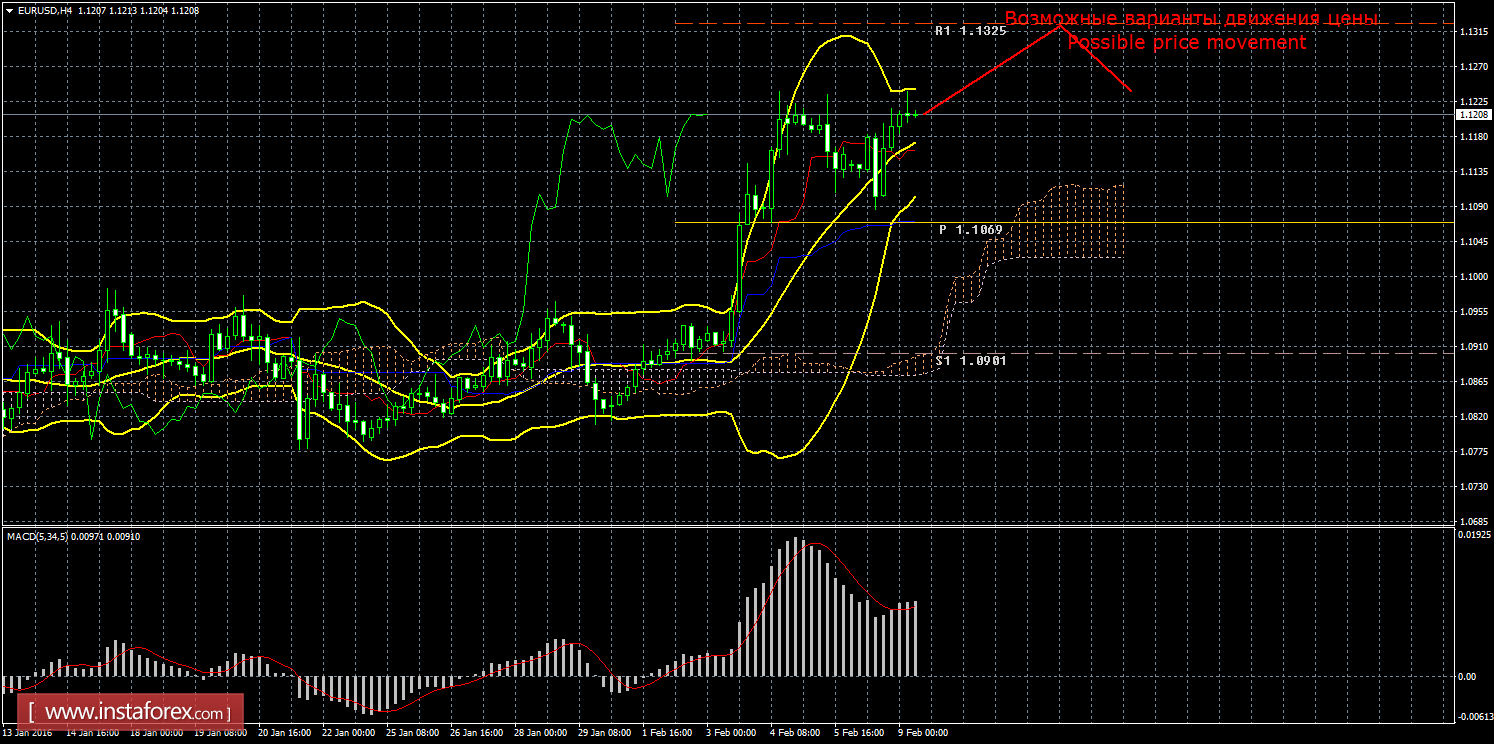Select the R1 1.1325 resistance label
The height and width of the screenshot is (744, 1494).
point(970,31)
